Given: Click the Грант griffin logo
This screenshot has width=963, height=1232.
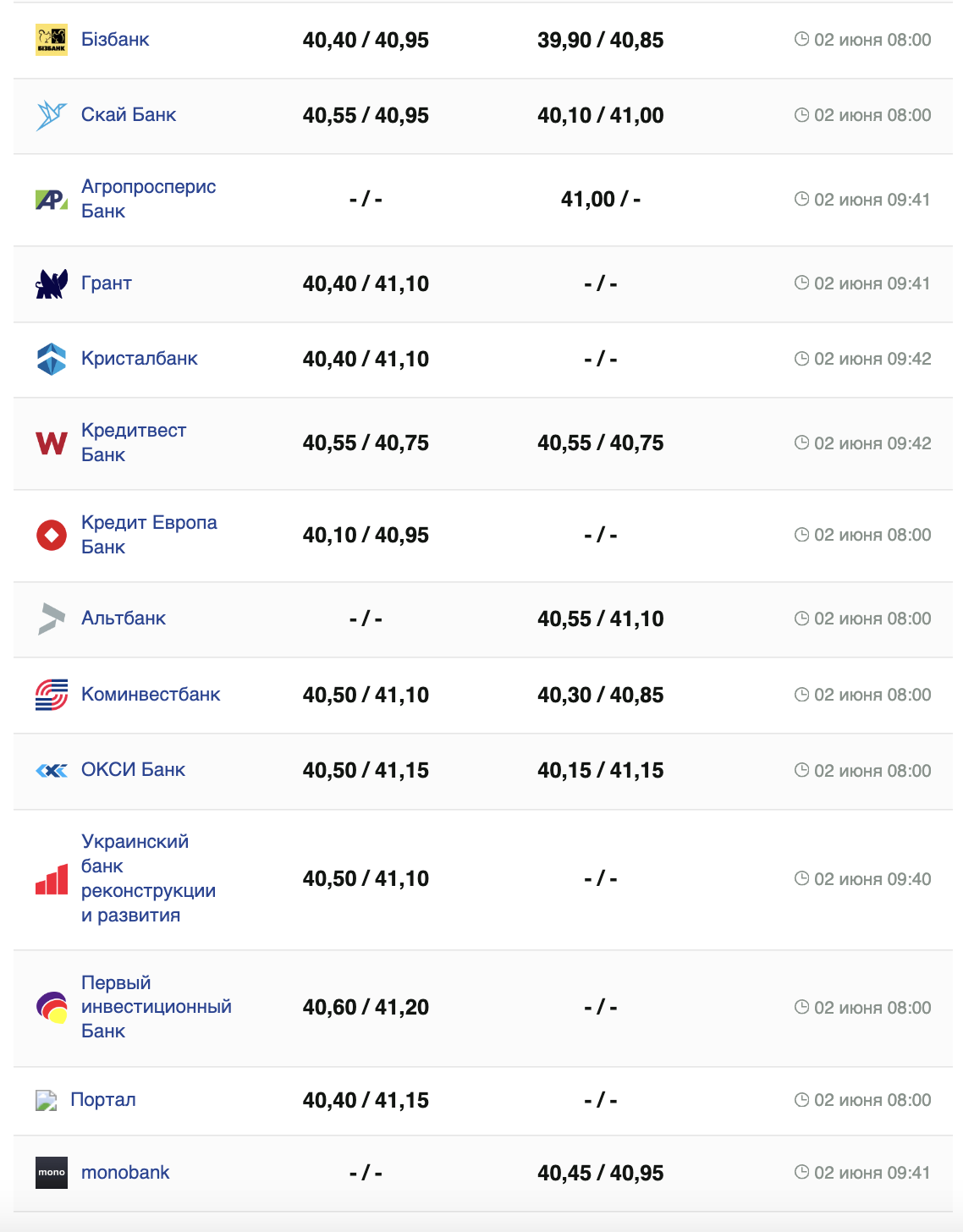Looking at the screenshot, I should [x=52, y=284].
